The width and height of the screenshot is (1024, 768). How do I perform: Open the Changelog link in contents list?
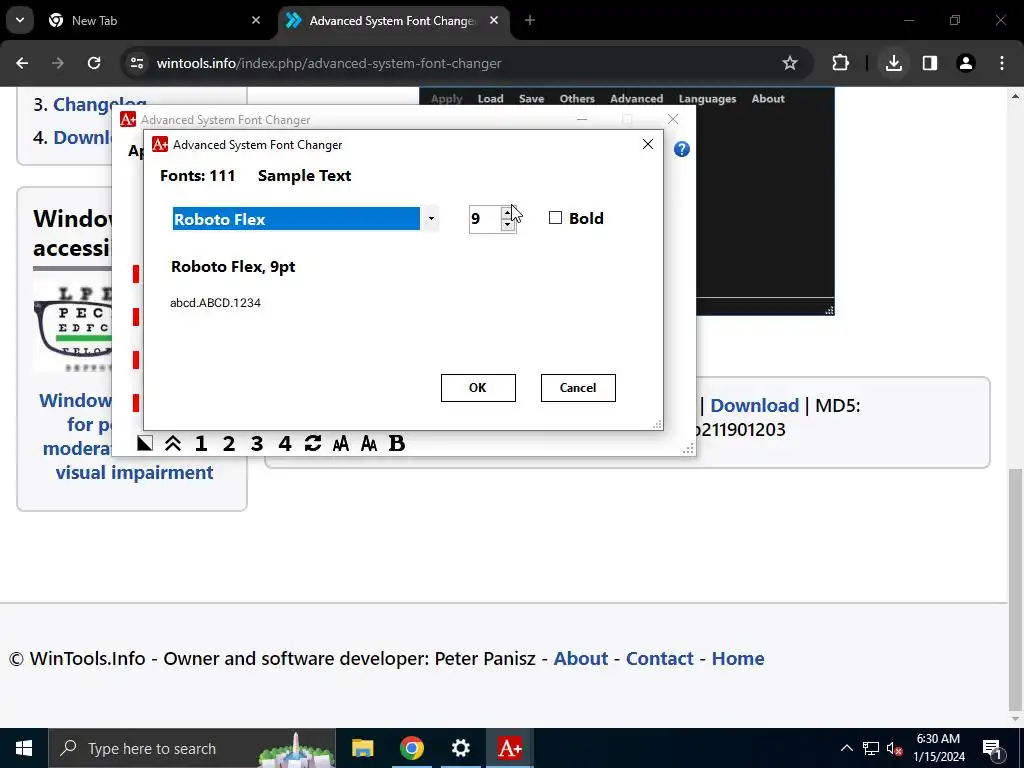[x=100, y=104]
